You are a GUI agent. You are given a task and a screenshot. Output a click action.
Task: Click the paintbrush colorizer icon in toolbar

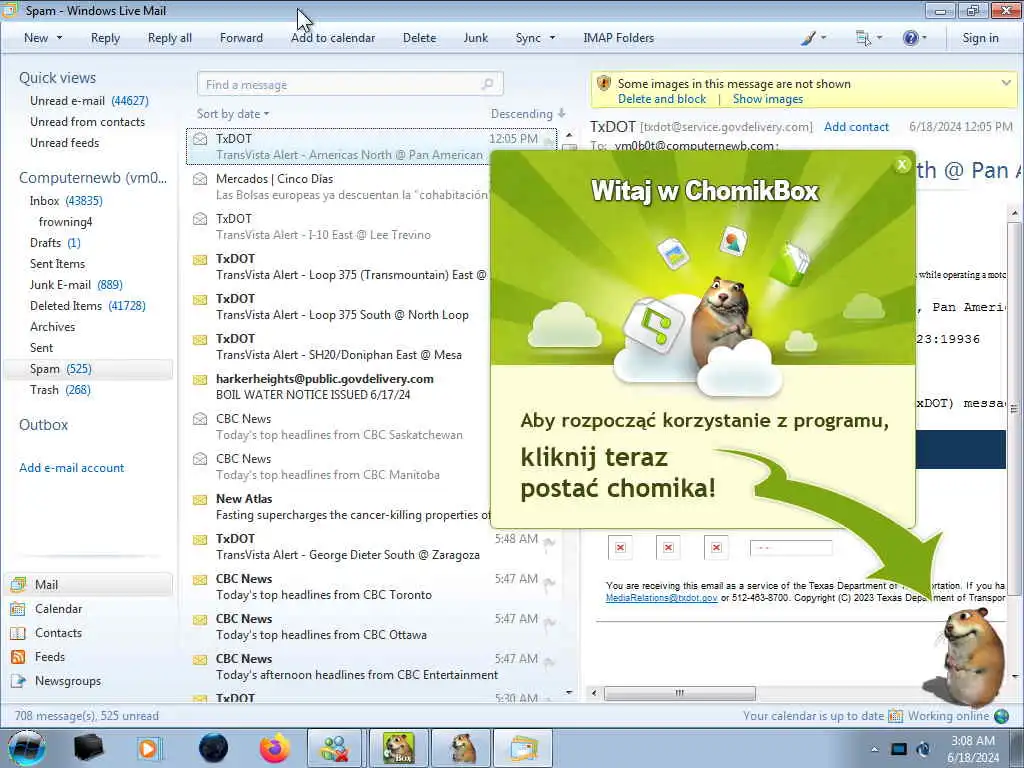[x=808, y=38]
